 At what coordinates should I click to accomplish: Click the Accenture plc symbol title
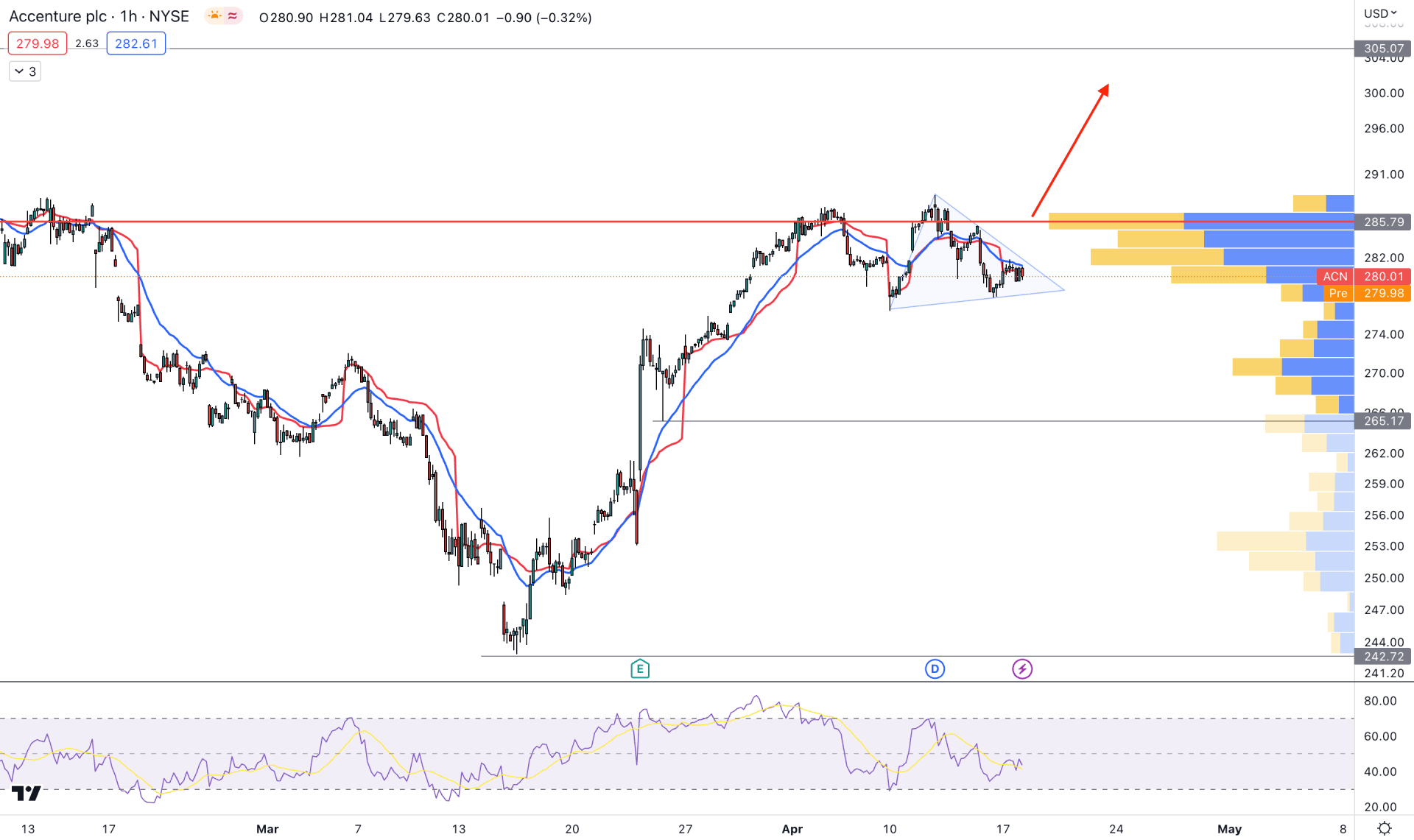coord(57,16)
